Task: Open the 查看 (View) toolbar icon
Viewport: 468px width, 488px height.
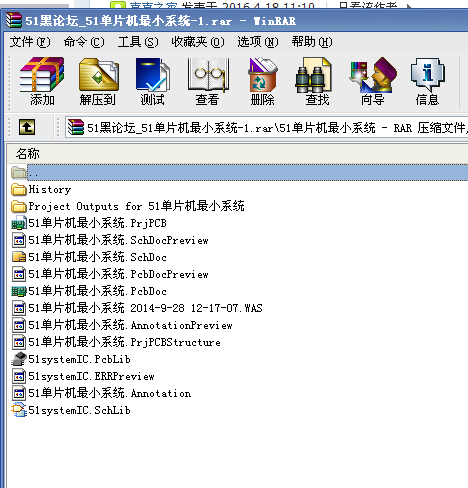Action: pyautogui.click(x=207, y=81)
